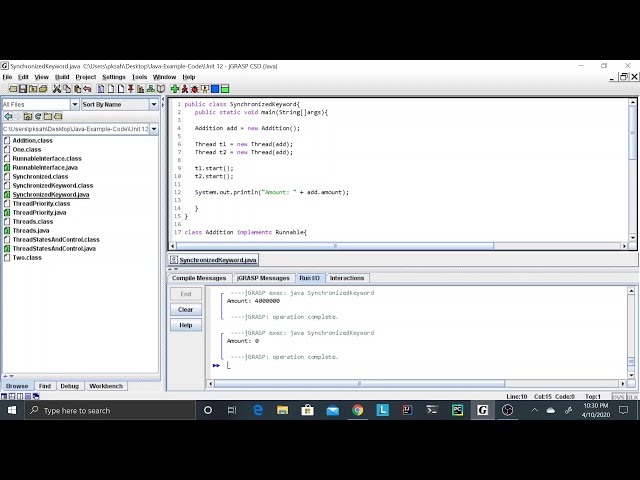The image size is (640, 480).
Task: Click the code editor vertical scrollbar thumb
Action: pos(633,133)
